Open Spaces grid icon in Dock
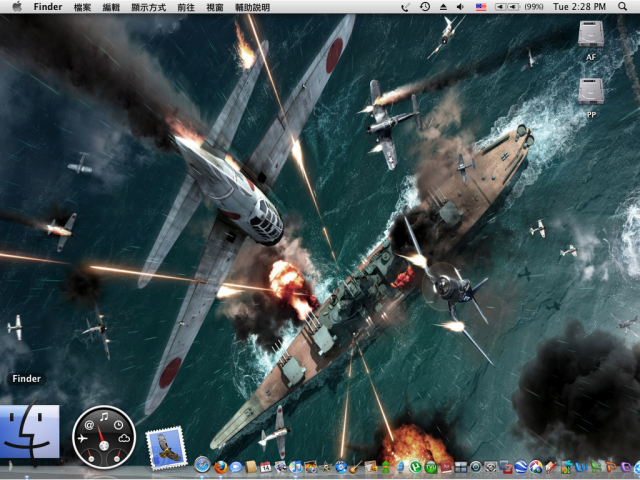Viewport: 640px width, 480px height. [x=461, y=467]
